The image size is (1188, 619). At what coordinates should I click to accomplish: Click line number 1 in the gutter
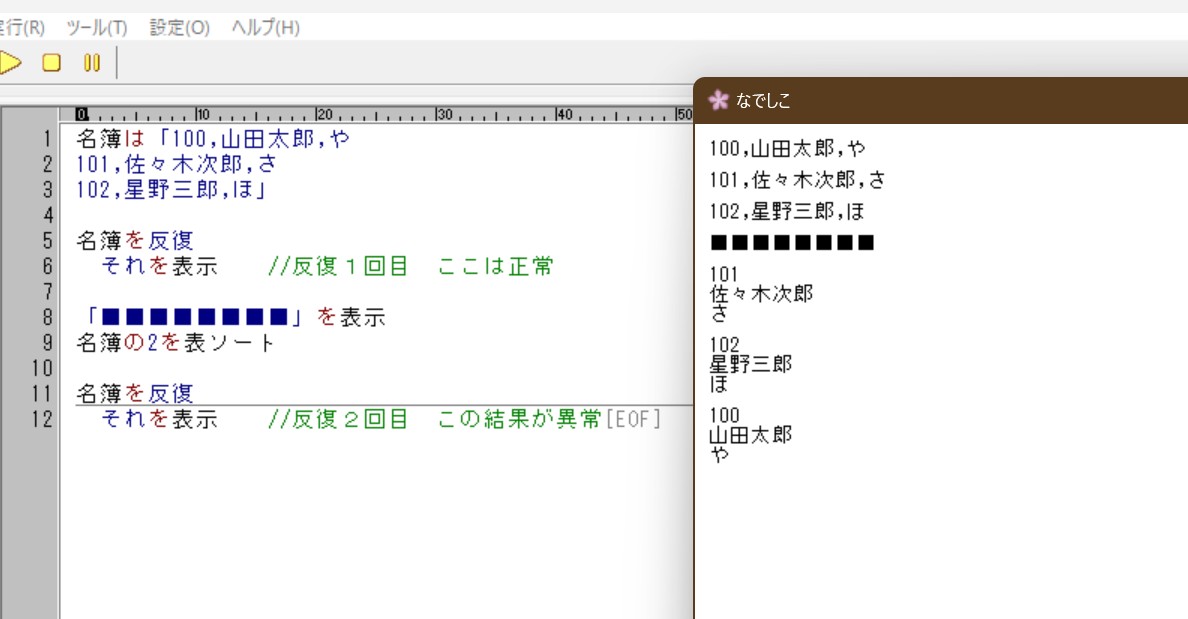[46, 138]
